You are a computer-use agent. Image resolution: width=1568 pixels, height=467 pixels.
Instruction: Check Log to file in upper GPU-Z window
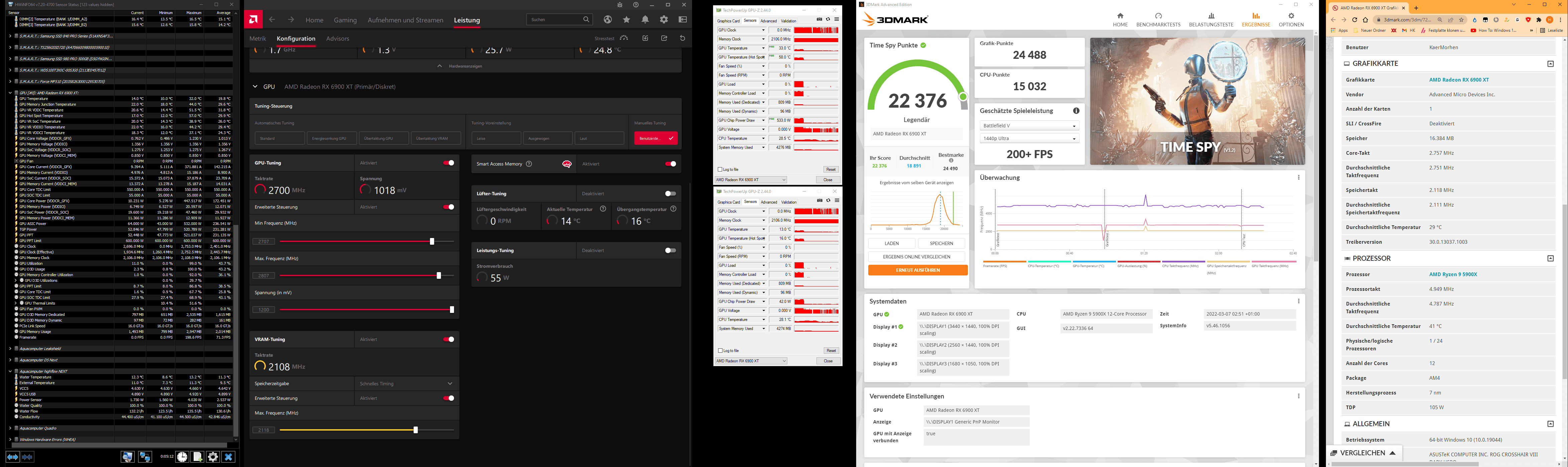[720, 169]
